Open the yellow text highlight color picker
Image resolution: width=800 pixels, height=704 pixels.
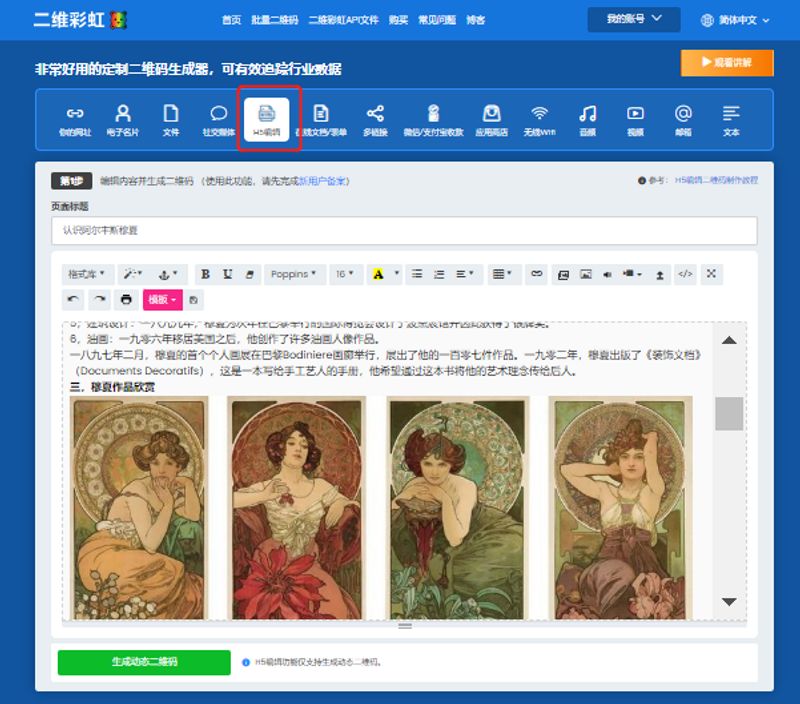tap(378, 274)
